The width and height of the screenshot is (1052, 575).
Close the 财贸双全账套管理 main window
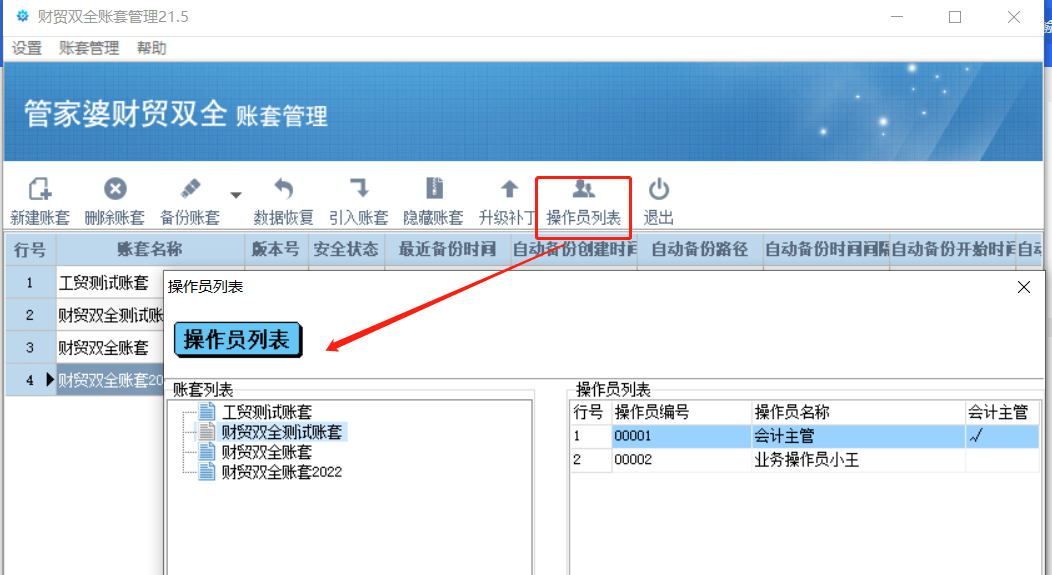[x=1014, y=17]
